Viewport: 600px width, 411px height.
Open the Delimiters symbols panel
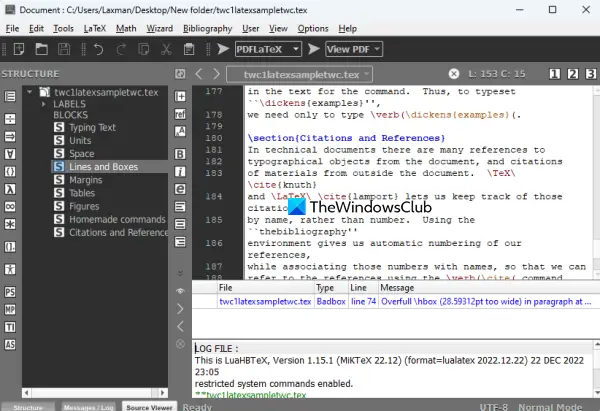[x=10, y=171]
